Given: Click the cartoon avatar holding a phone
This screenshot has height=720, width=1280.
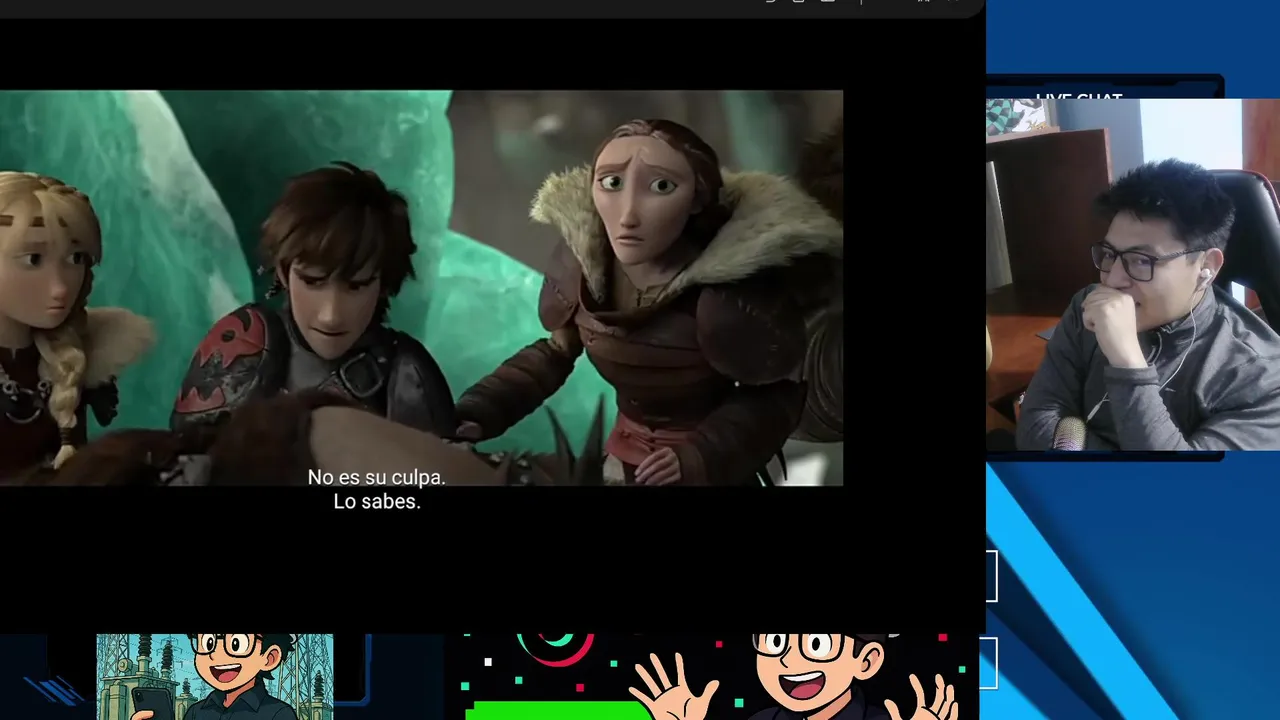Looking at the screenshot, I should click(215, 676).
